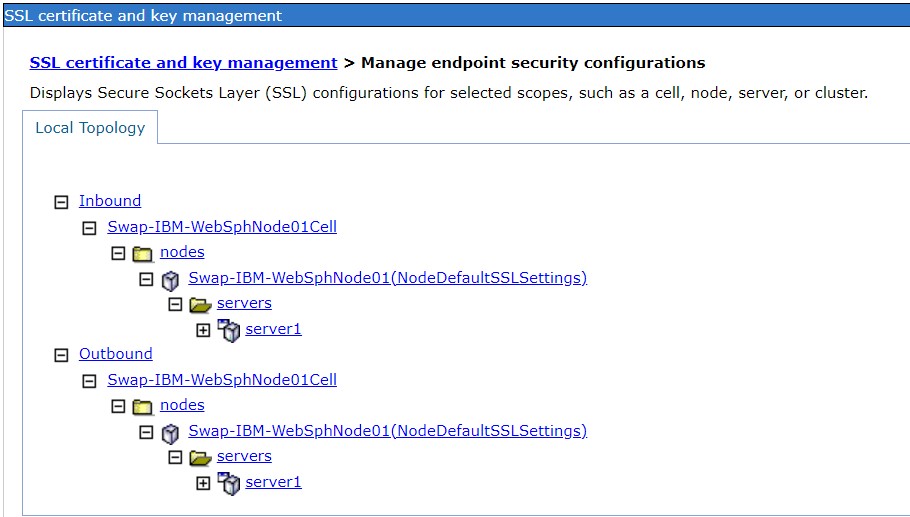This screenshot has height=517, width=910.
Task: Collapse Swap-IBM-WebSphNode01Cell under Inbound
Action: [x=89, y=228]
